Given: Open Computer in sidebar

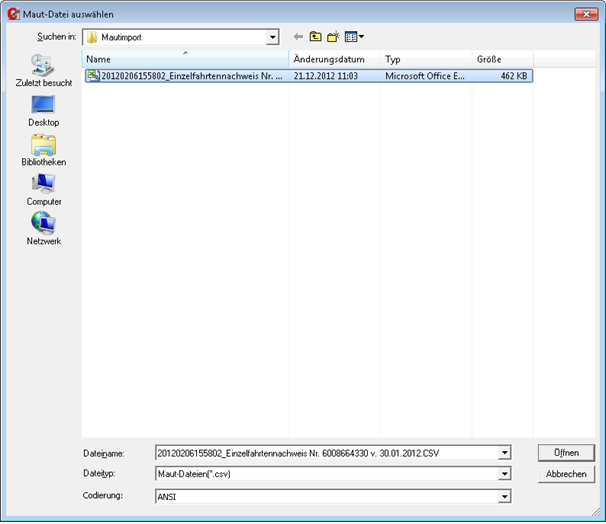Looking at the screenshot, I should 43,190.
